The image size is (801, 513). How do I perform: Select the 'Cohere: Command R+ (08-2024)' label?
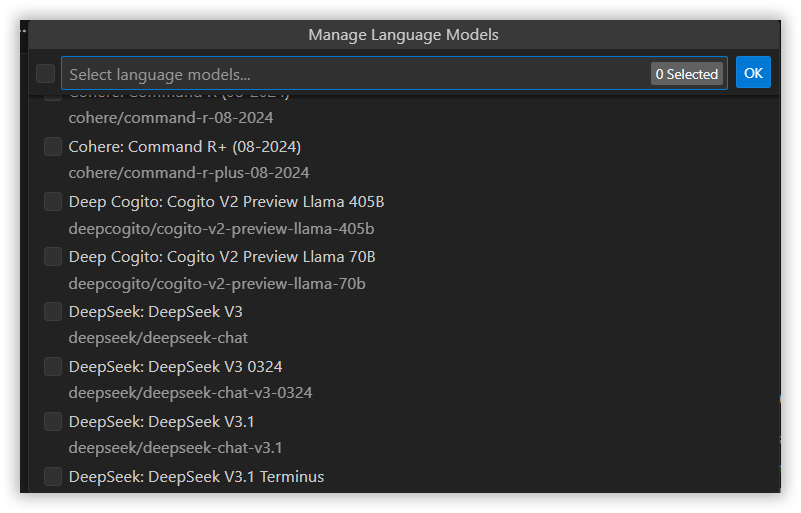185,147
